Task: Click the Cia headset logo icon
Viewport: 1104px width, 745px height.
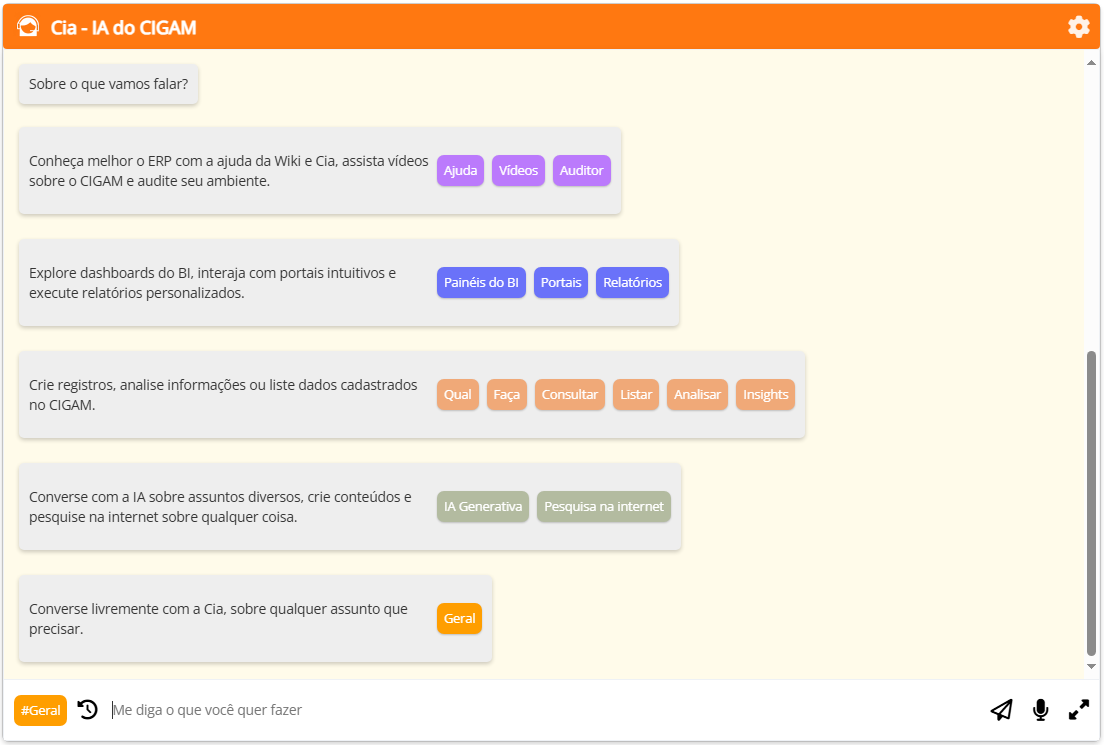Action: 28,27
